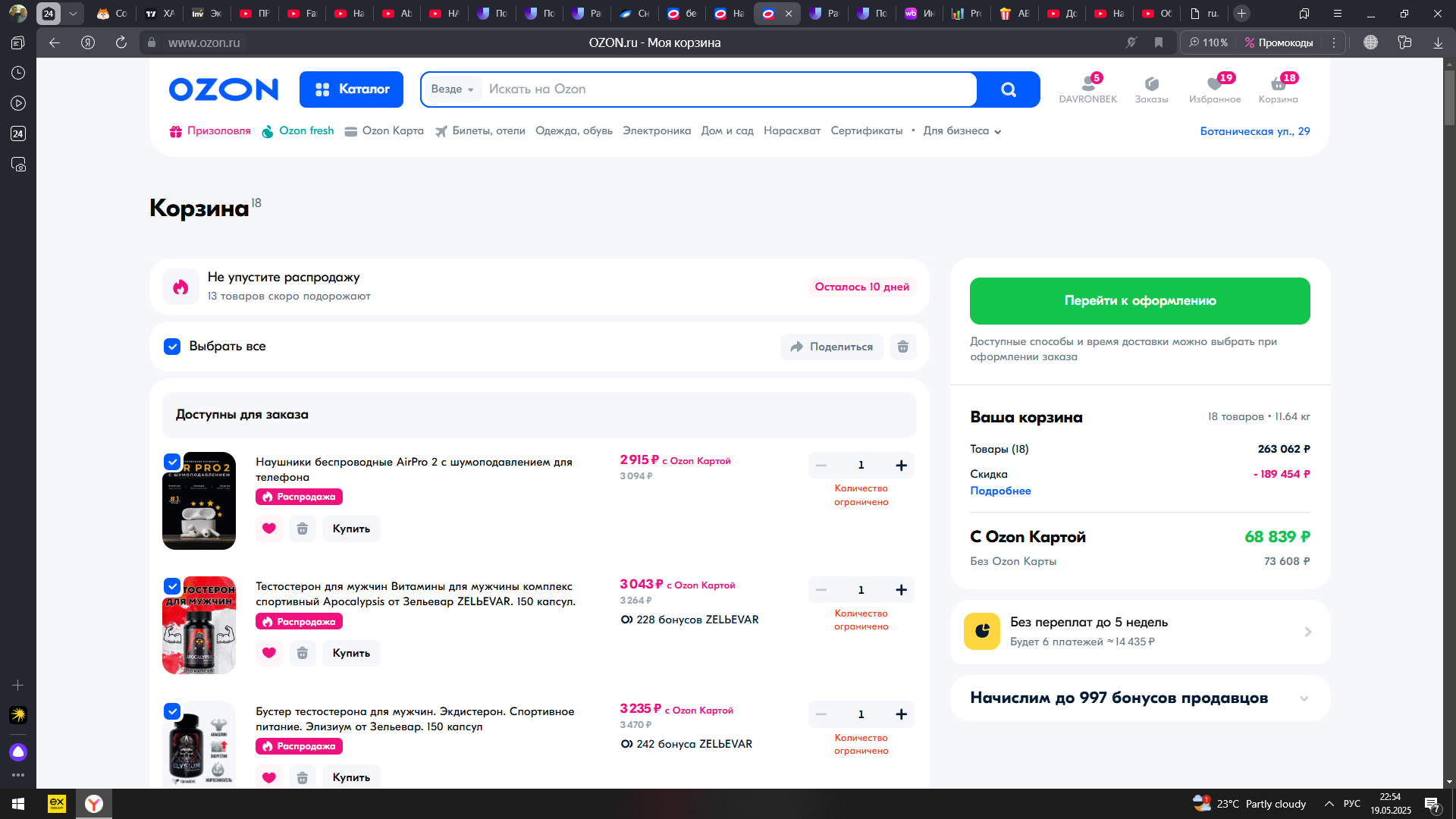Open the Подробнее discount details link
The image size is (1456, 819).
tap(1000, 491)
